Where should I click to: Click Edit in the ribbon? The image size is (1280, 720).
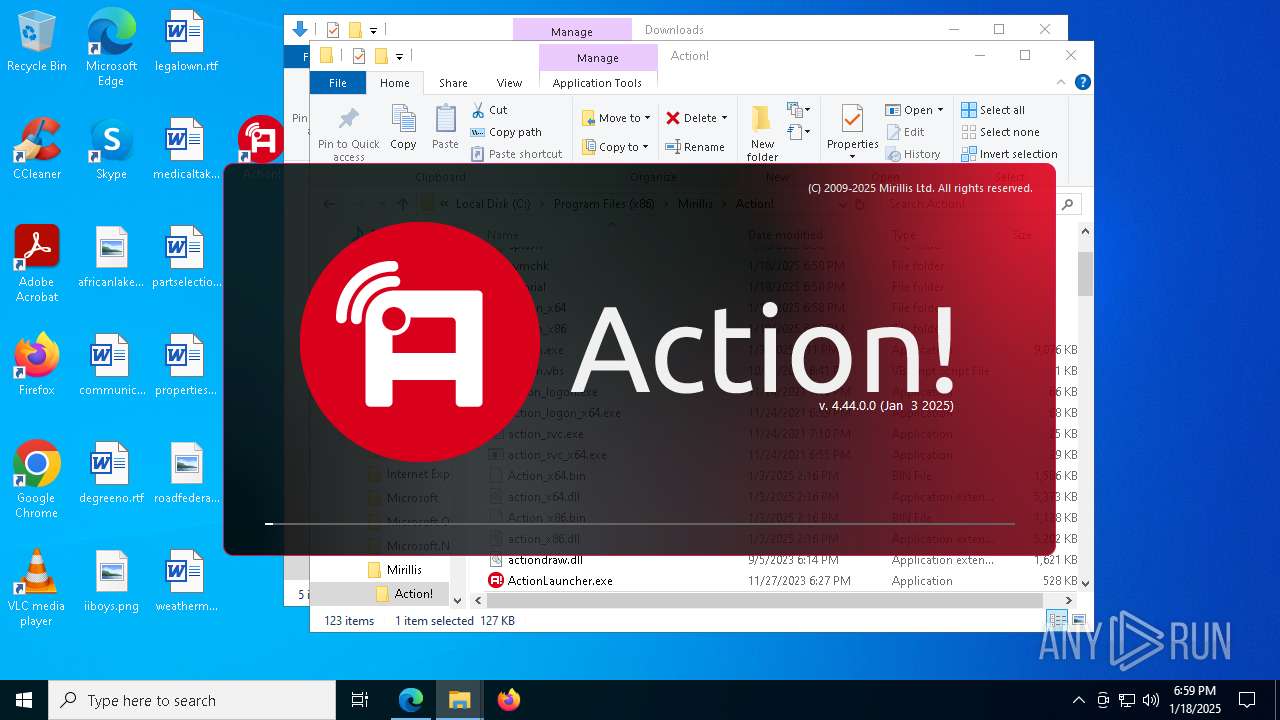pos(905,132)
